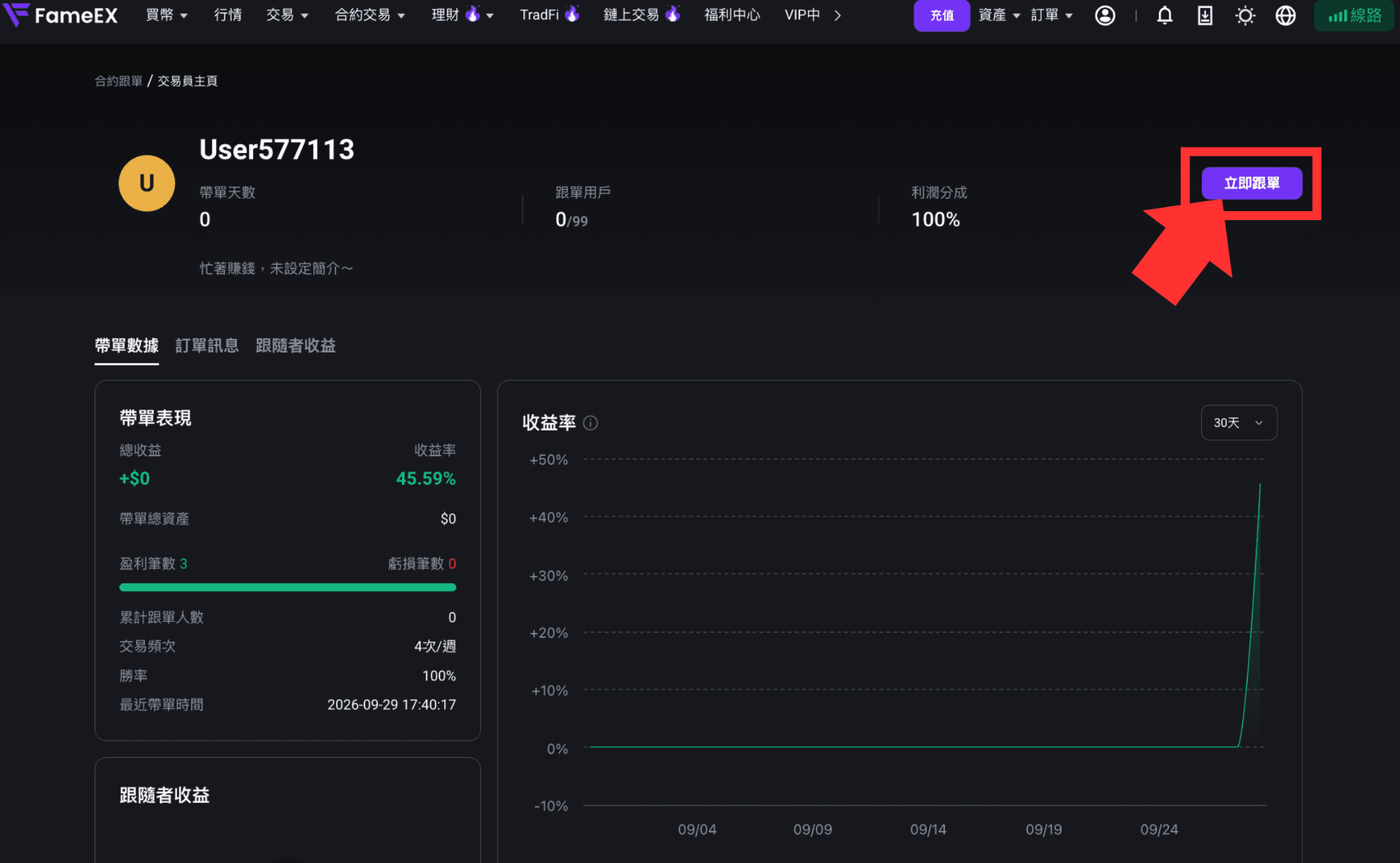The width and height of the screenshot is (1400, 863).
Task: Click the User577113 username heading
Action: (277, 150)
